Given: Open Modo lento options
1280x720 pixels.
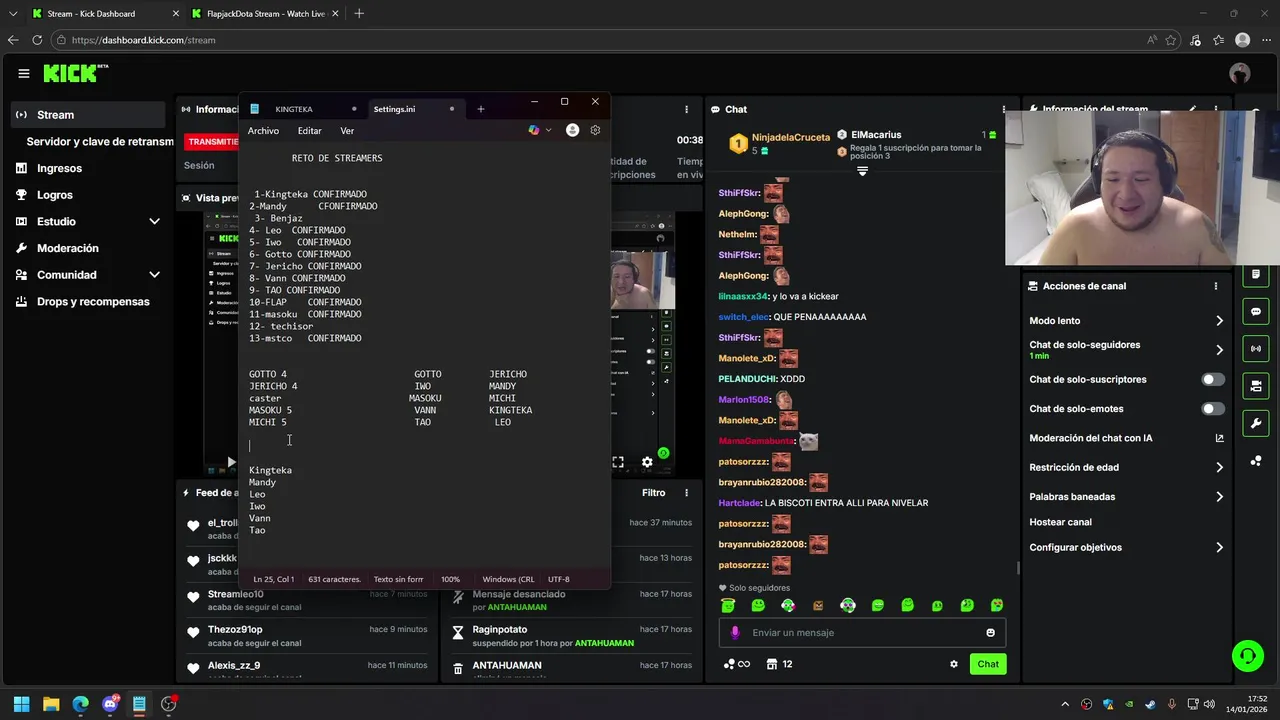Looking at the screenshot, I should point(1126,321).
